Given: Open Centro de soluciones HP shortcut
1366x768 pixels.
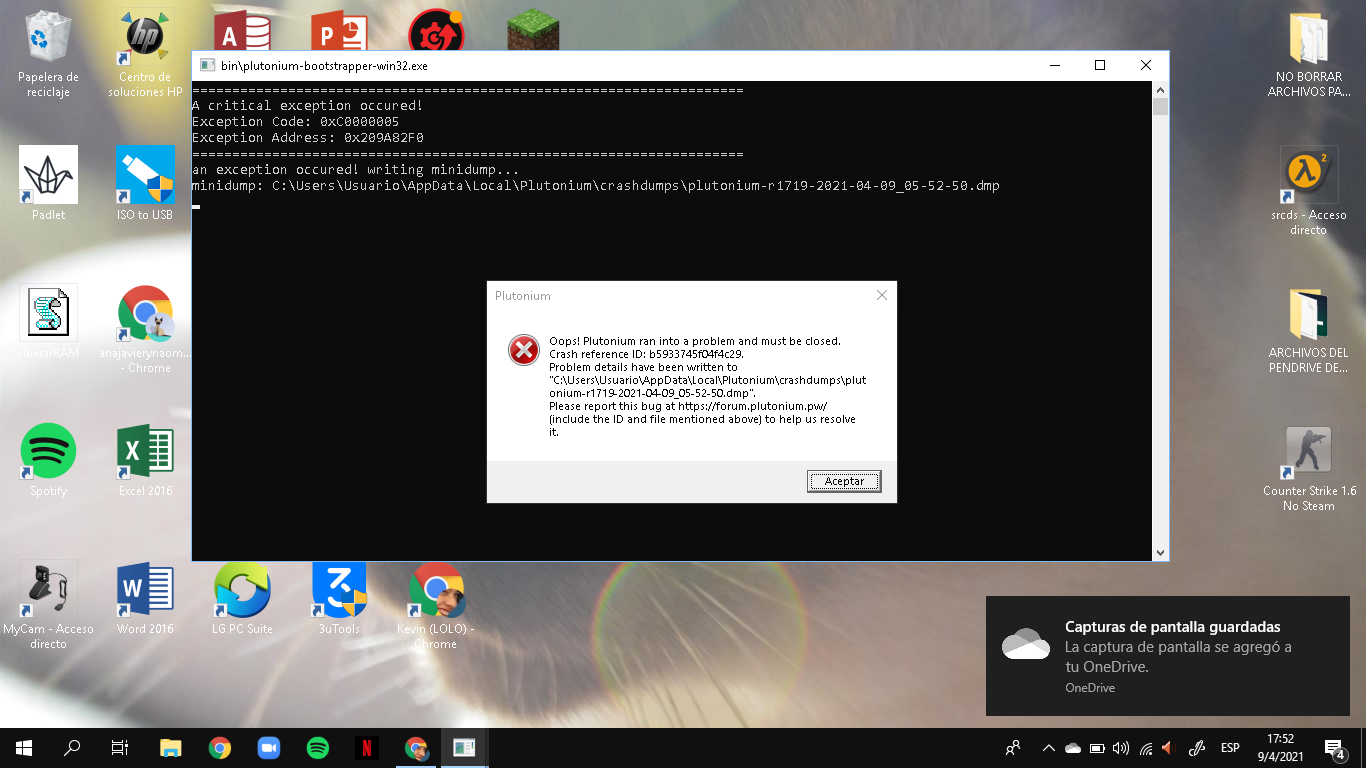Looking at the screenshot, I should (x=146, y=55).
